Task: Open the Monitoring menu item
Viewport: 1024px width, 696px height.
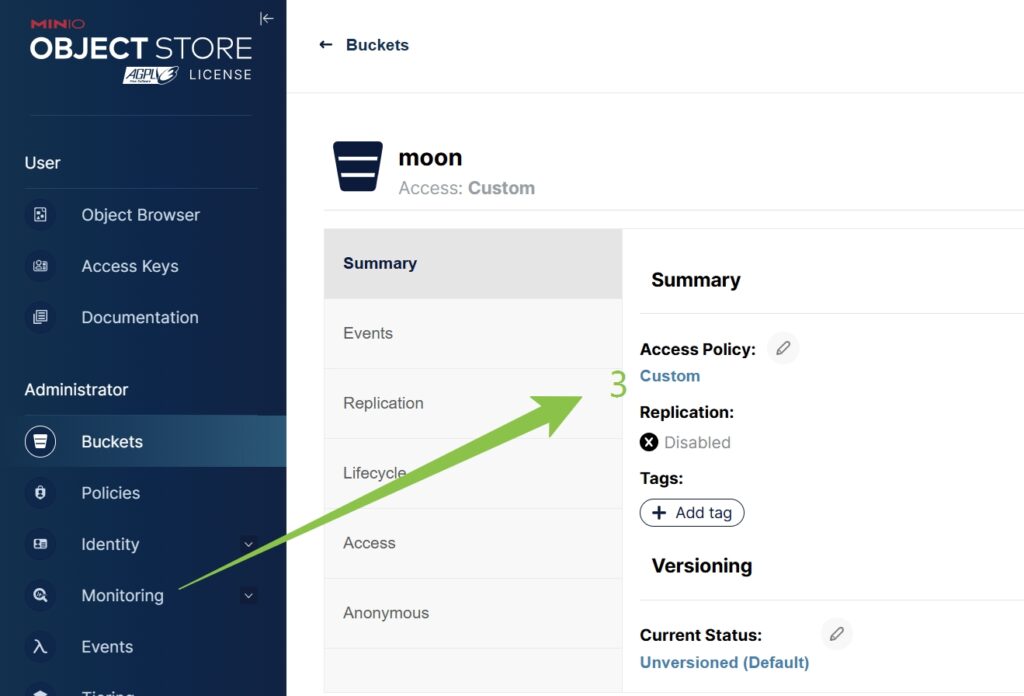Action: click(x=122, y=596)
